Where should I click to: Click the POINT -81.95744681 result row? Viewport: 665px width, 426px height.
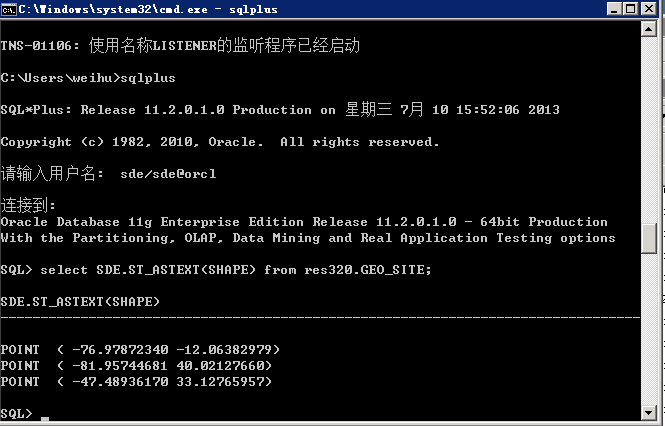pos(136,366)
